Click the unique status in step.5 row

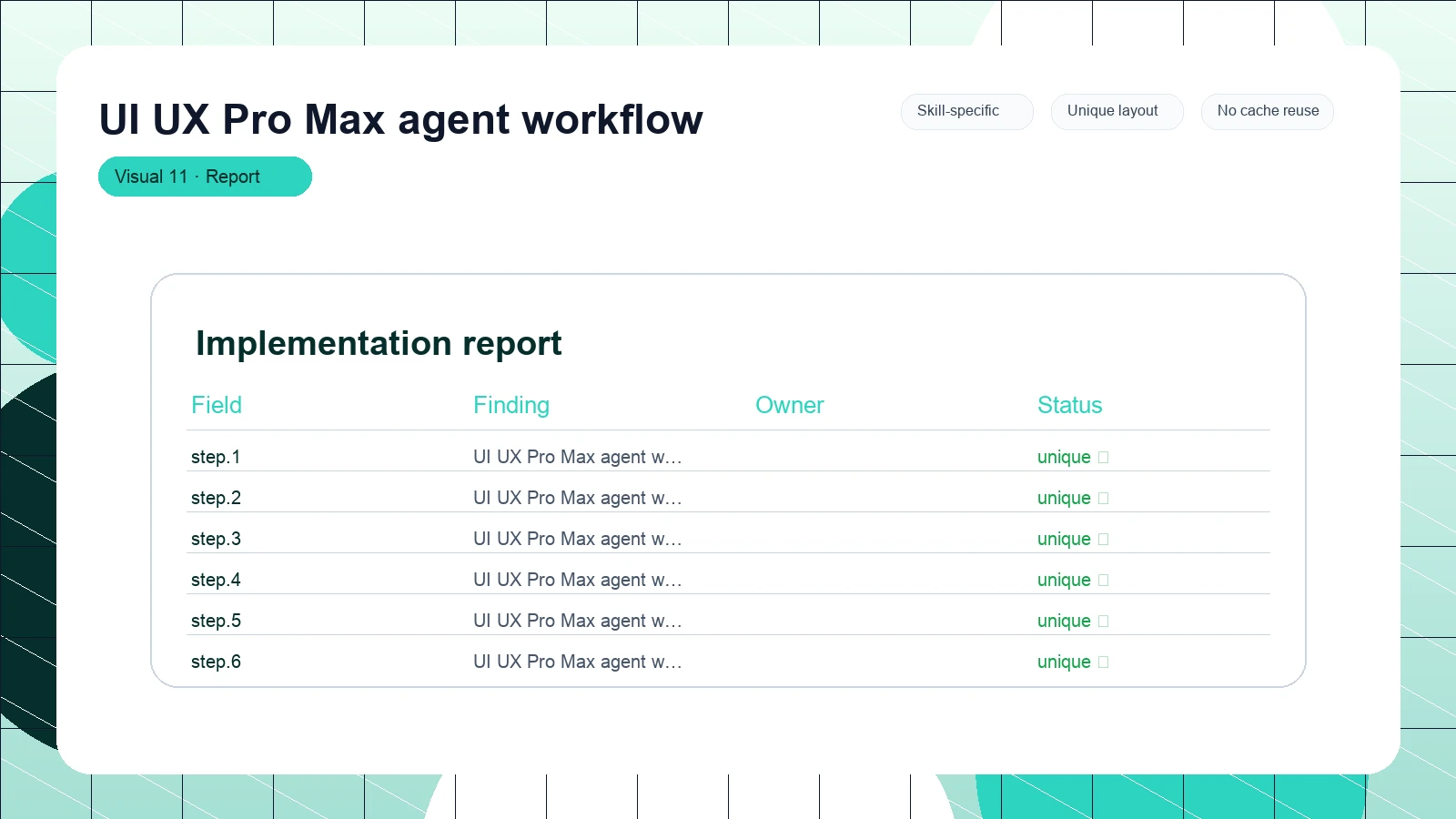coord(1073,621)
